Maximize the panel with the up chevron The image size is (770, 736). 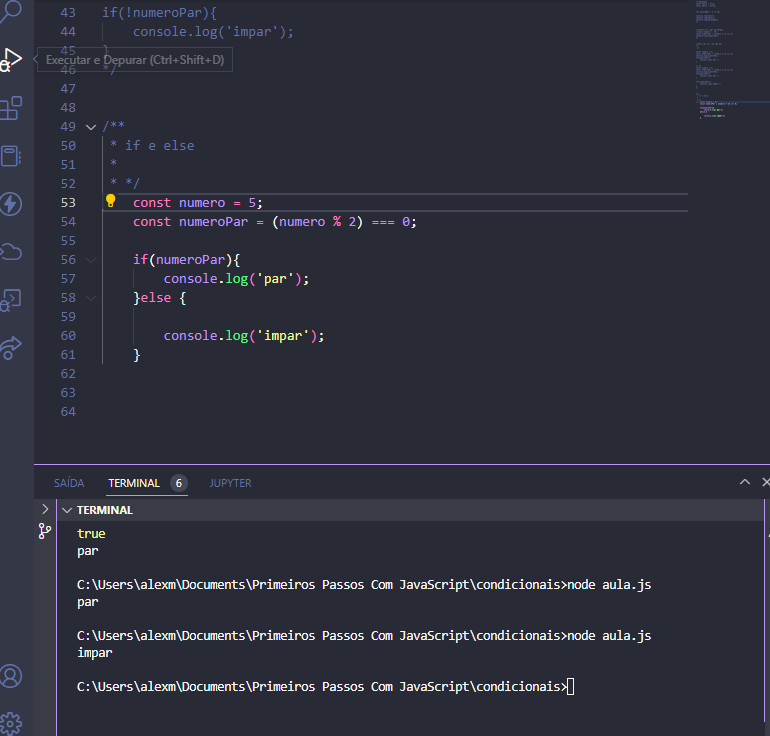(744, 482)
